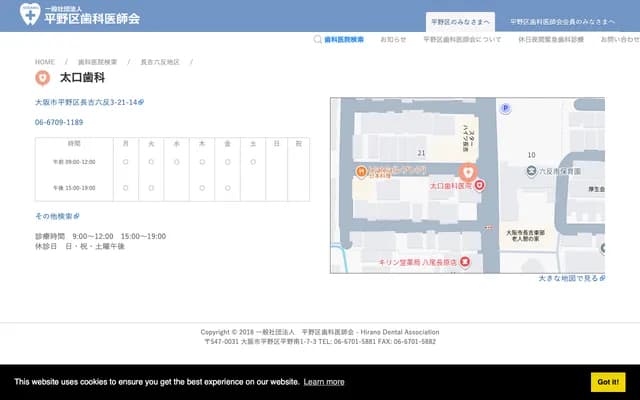
Task: Click the orange tooth pin beside 太口歯科 title
Action: (42, 77)
